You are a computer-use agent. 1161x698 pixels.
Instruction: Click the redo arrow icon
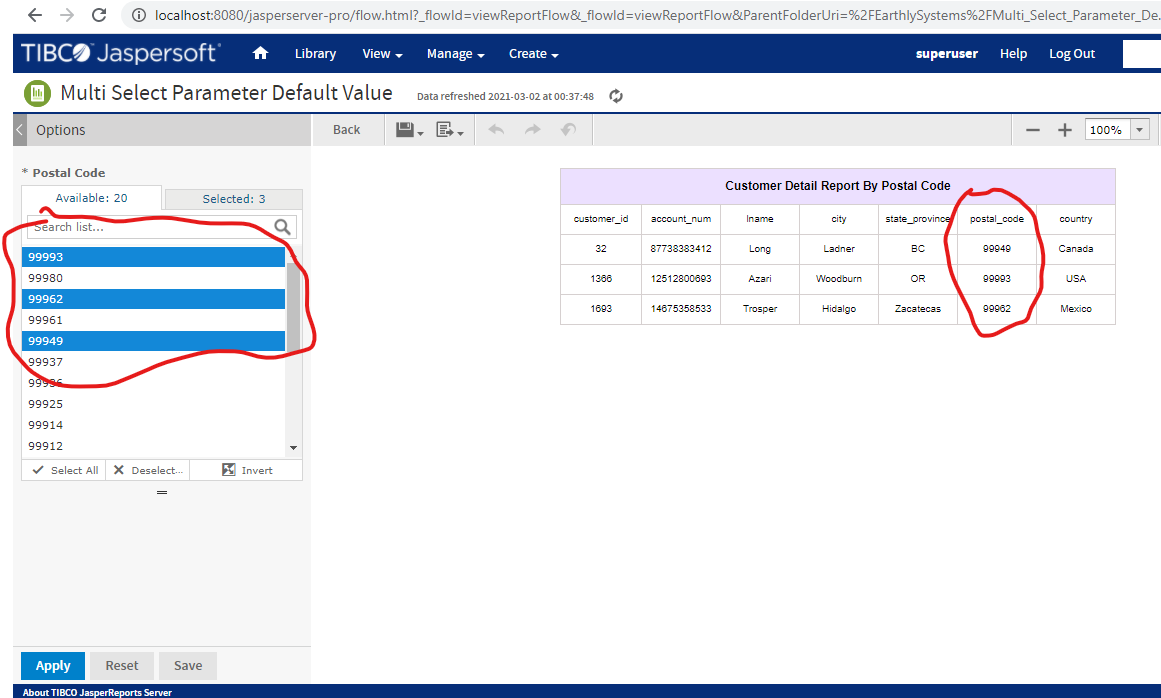(x=532, y=129)
